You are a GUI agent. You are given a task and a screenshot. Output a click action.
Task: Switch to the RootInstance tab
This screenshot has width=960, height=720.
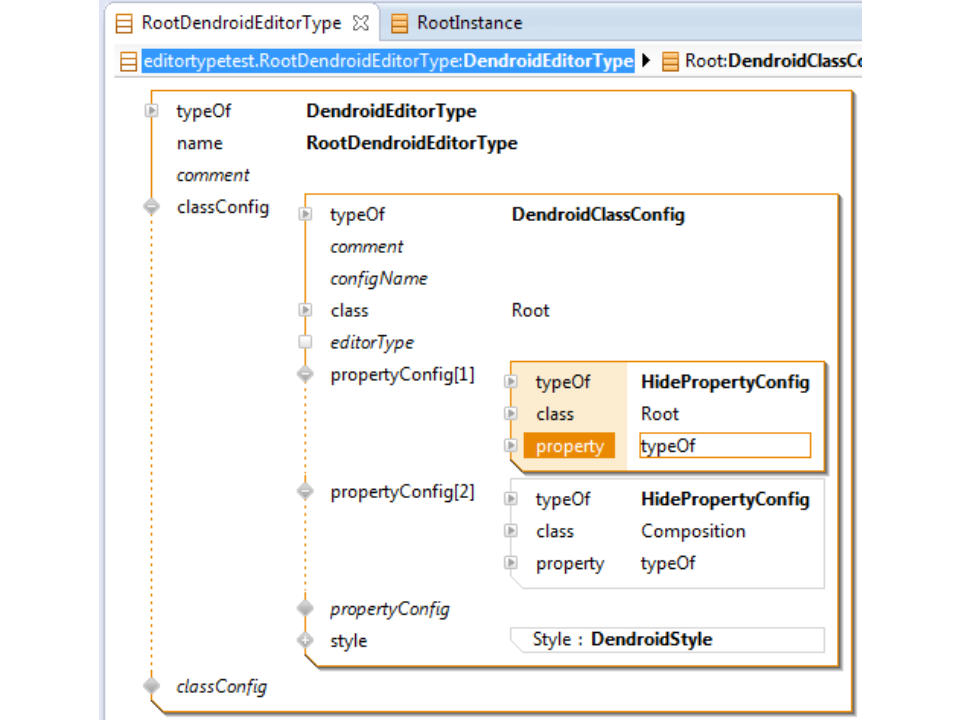[468, 22]
